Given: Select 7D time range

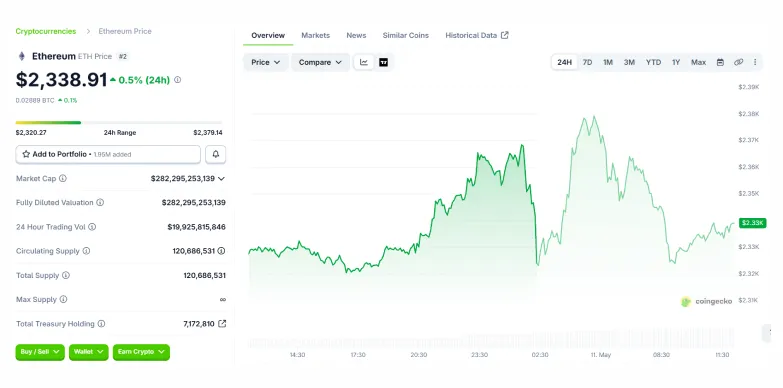Looking at the screenshot, I should pyautogui.click(x=587, y=62).
